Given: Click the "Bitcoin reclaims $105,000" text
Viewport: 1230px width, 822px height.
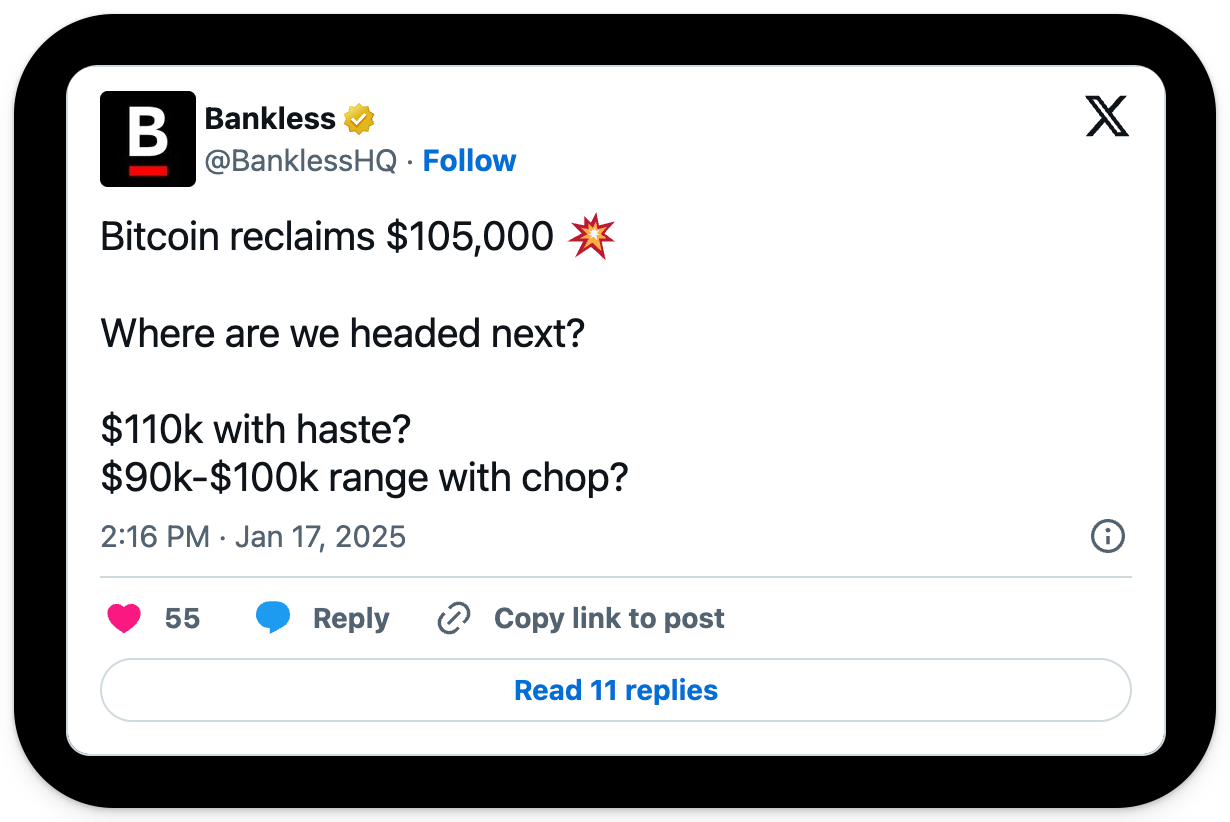Looking at the screenshot, I should 327,238.
